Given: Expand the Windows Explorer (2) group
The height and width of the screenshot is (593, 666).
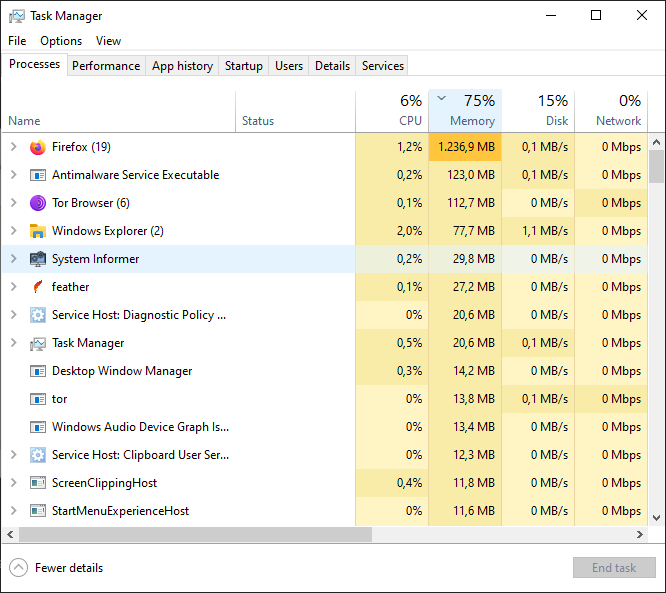Looking at the screenshot, I should tap(14, 231).
